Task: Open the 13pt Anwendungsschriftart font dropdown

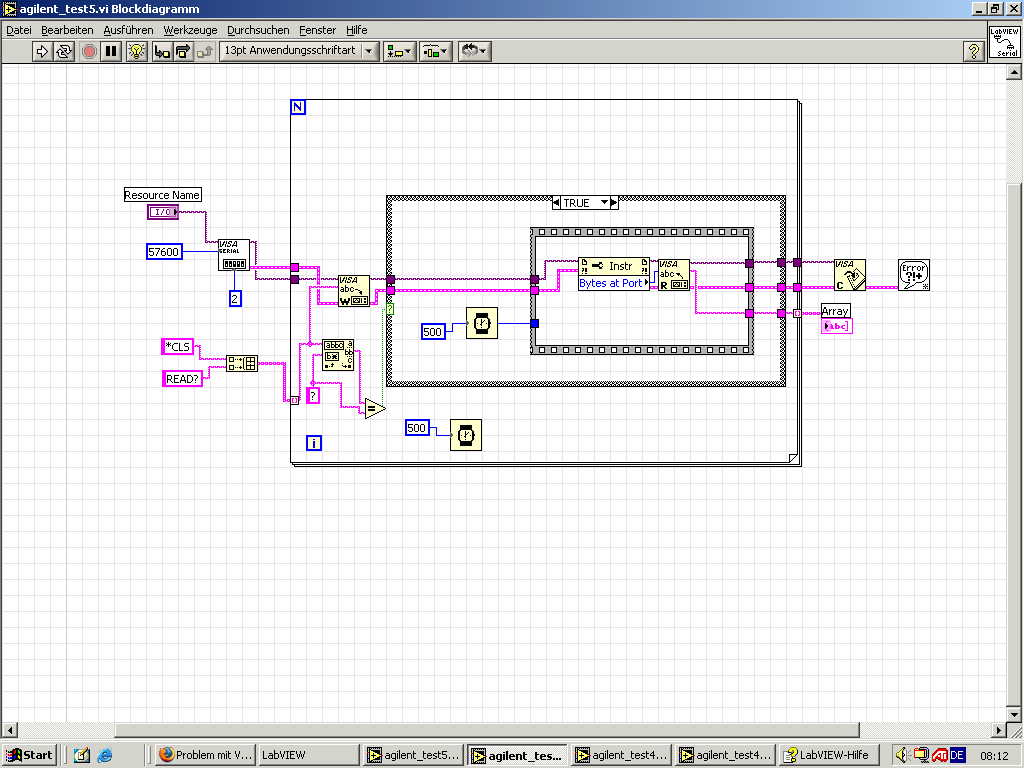Action: pyautogui.click(x=299, y=51)
